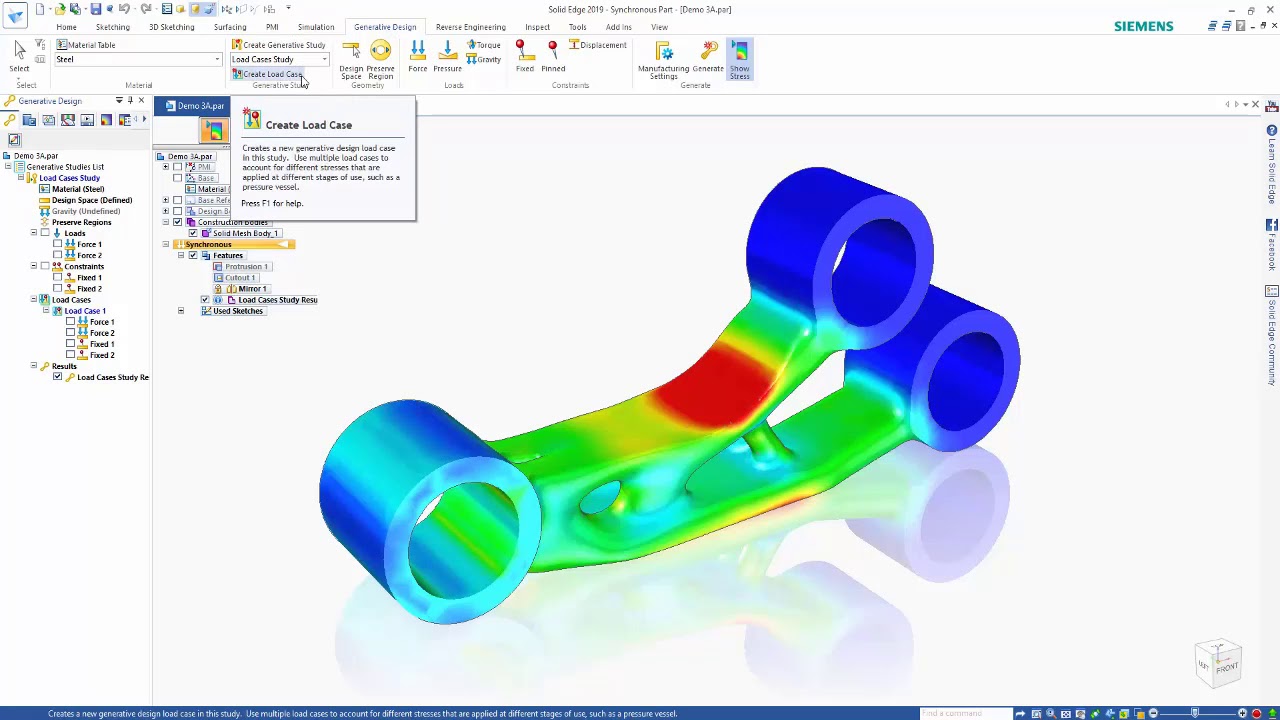The image size is (1280, 720).
Task: Open the View ribbon tab
Action: point(659,27)
